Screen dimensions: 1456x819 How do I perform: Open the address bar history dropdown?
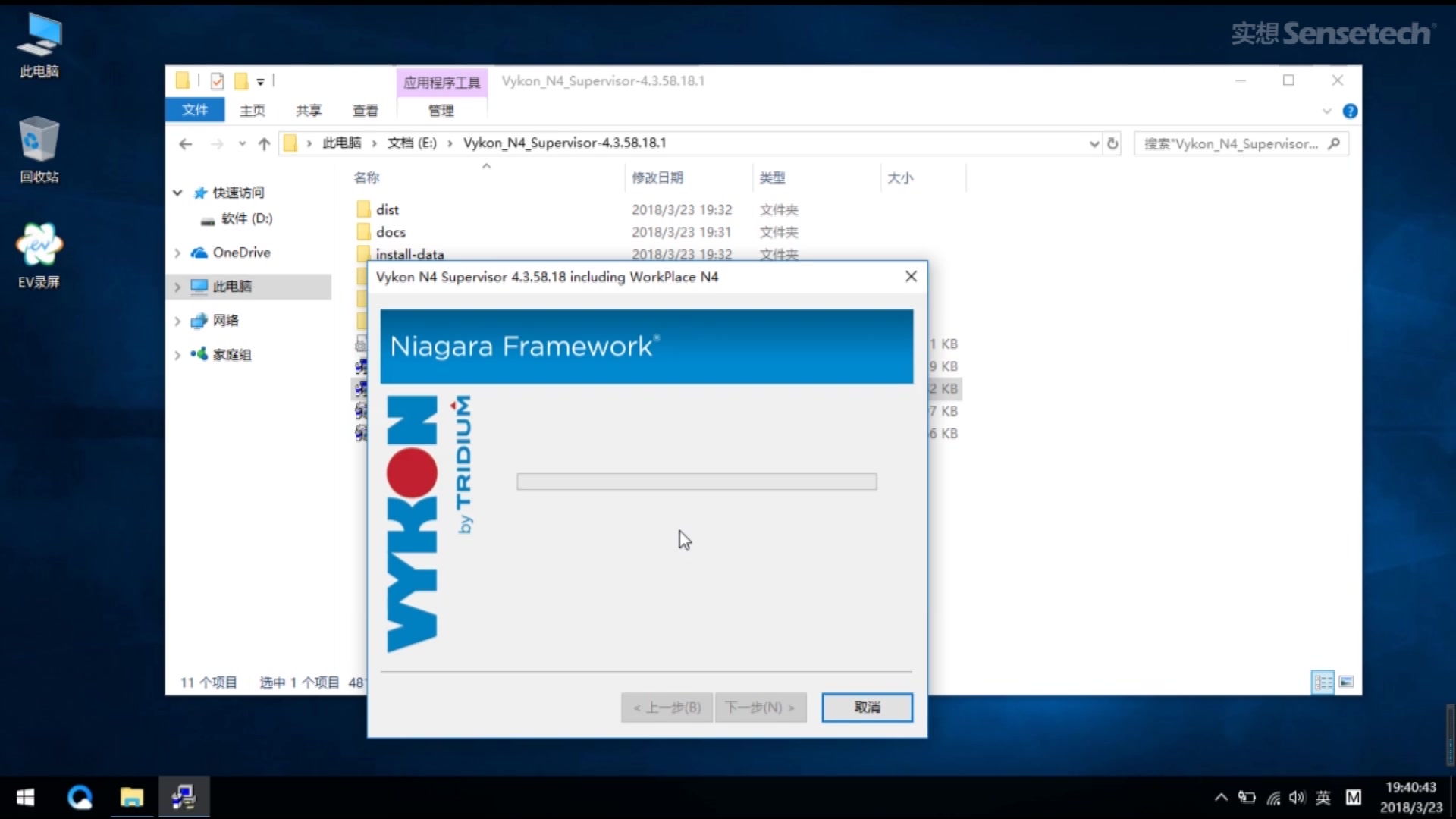coord(1094,143)
